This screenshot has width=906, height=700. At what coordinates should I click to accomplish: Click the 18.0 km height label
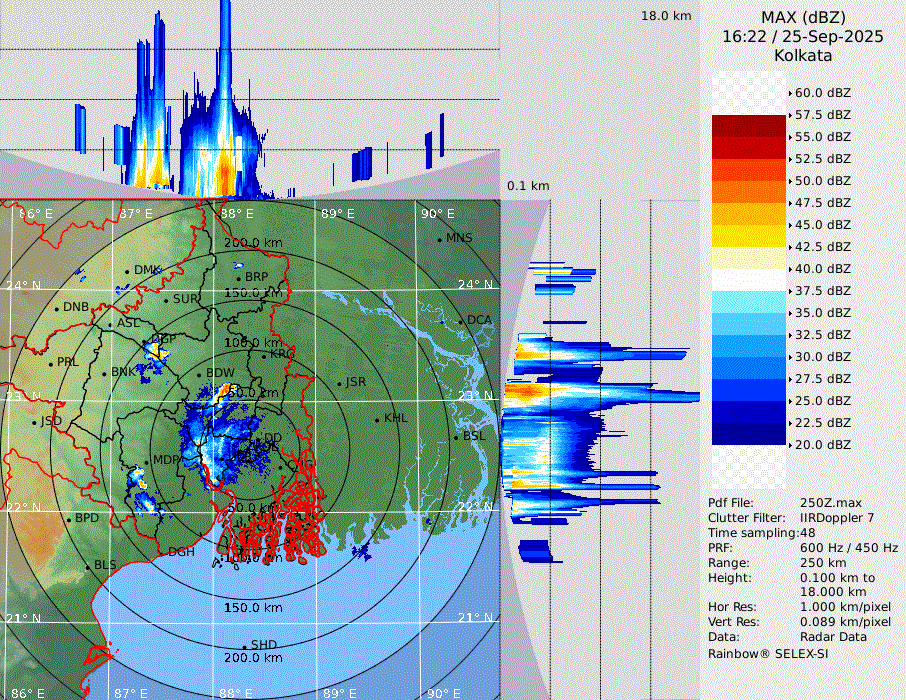(x=666, y=16)
